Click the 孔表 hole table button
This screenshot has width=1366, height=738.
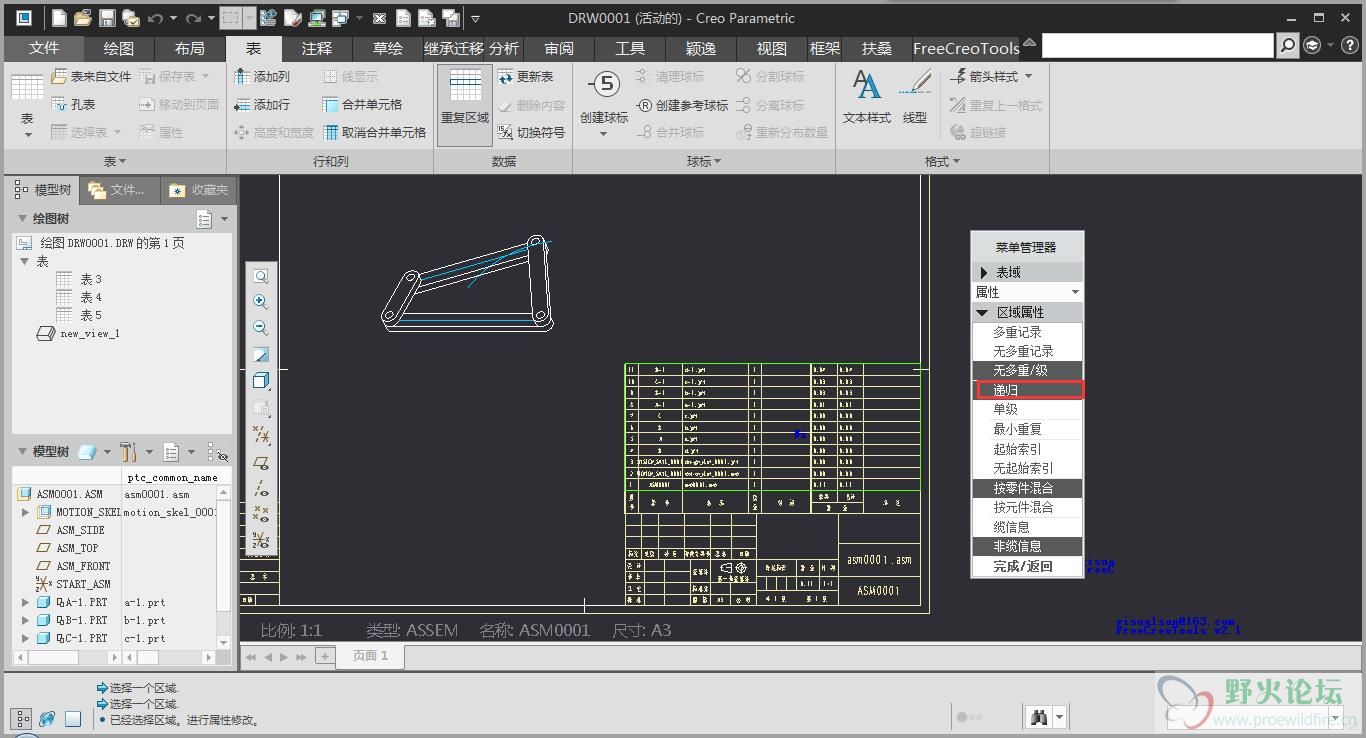click(x=73, y=104)
